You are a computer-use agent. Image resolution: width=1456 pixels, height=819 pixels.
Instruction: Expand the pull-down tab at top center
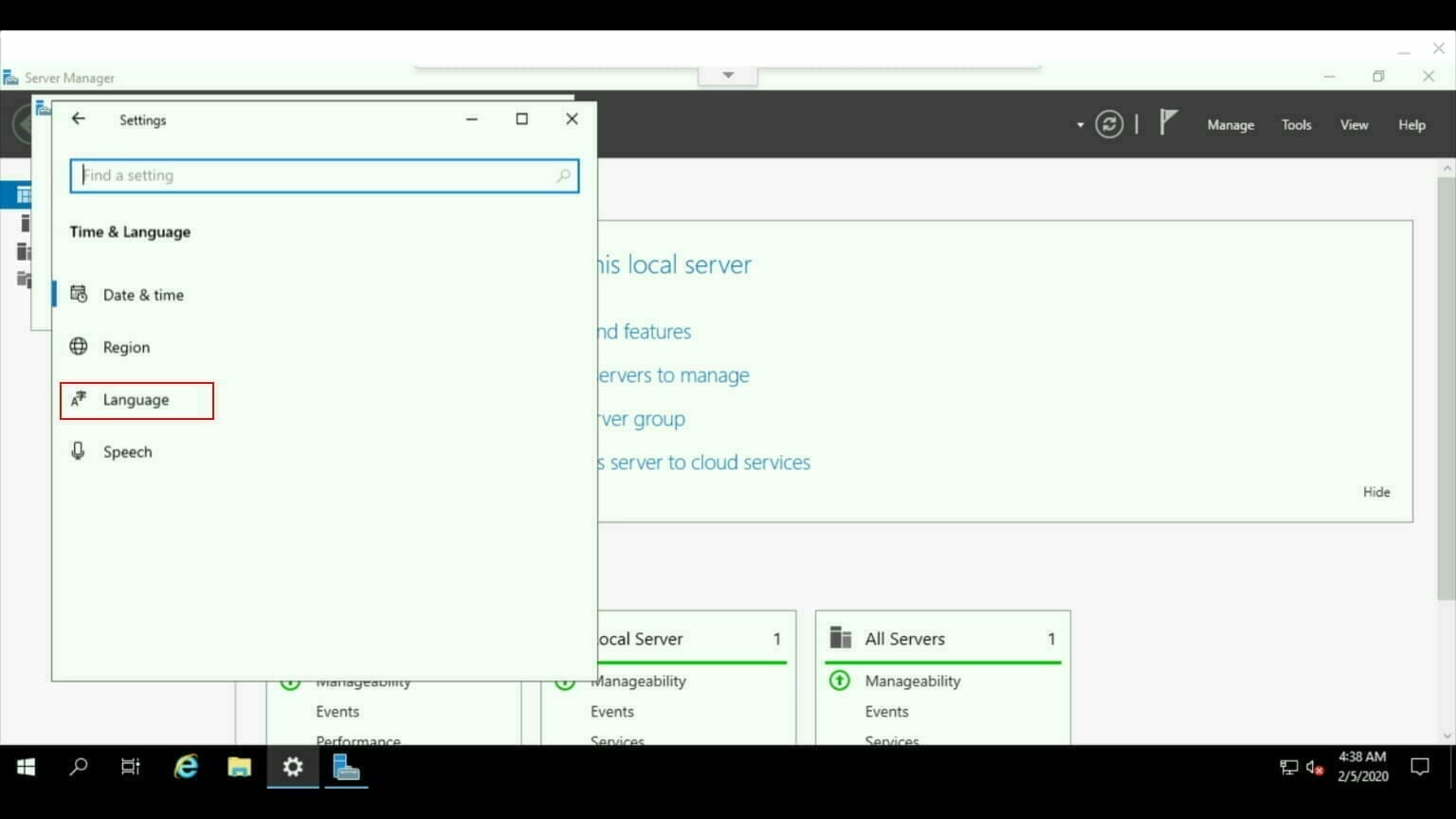coord(728,76)
